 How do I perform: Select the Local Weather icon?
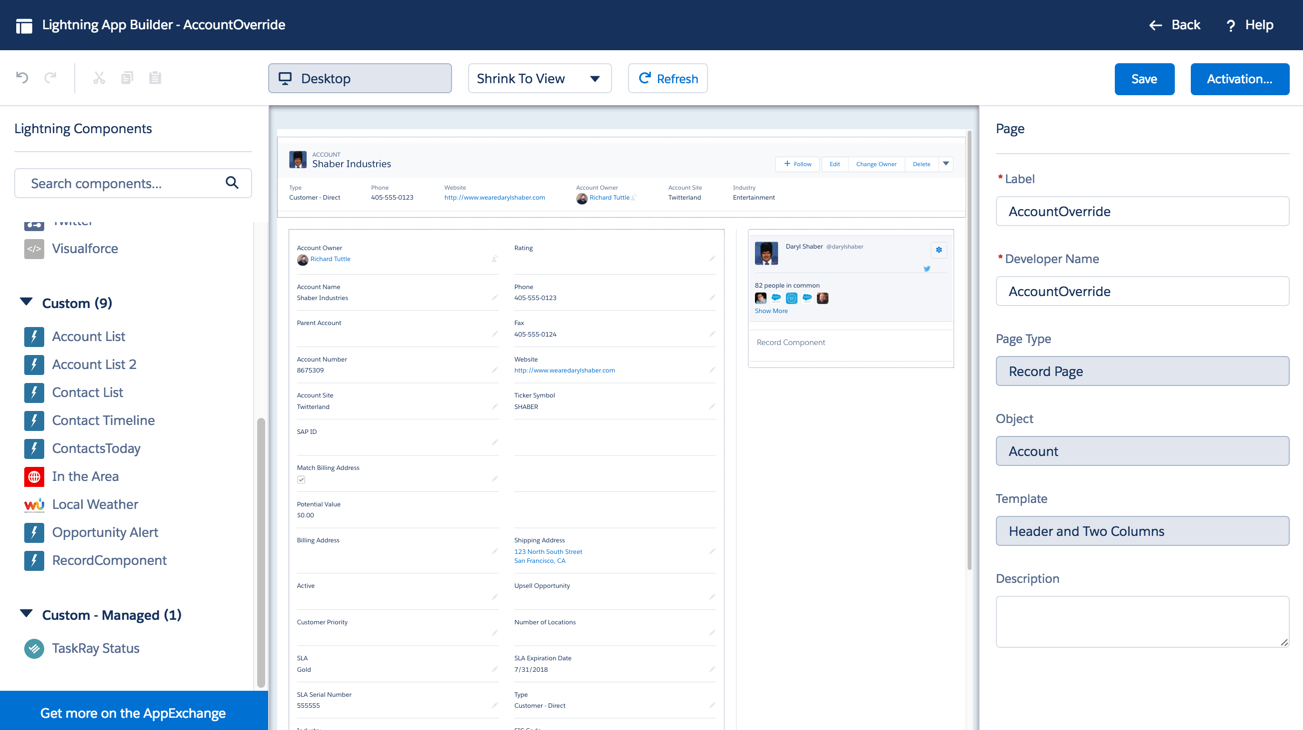[x=34, y=505]
